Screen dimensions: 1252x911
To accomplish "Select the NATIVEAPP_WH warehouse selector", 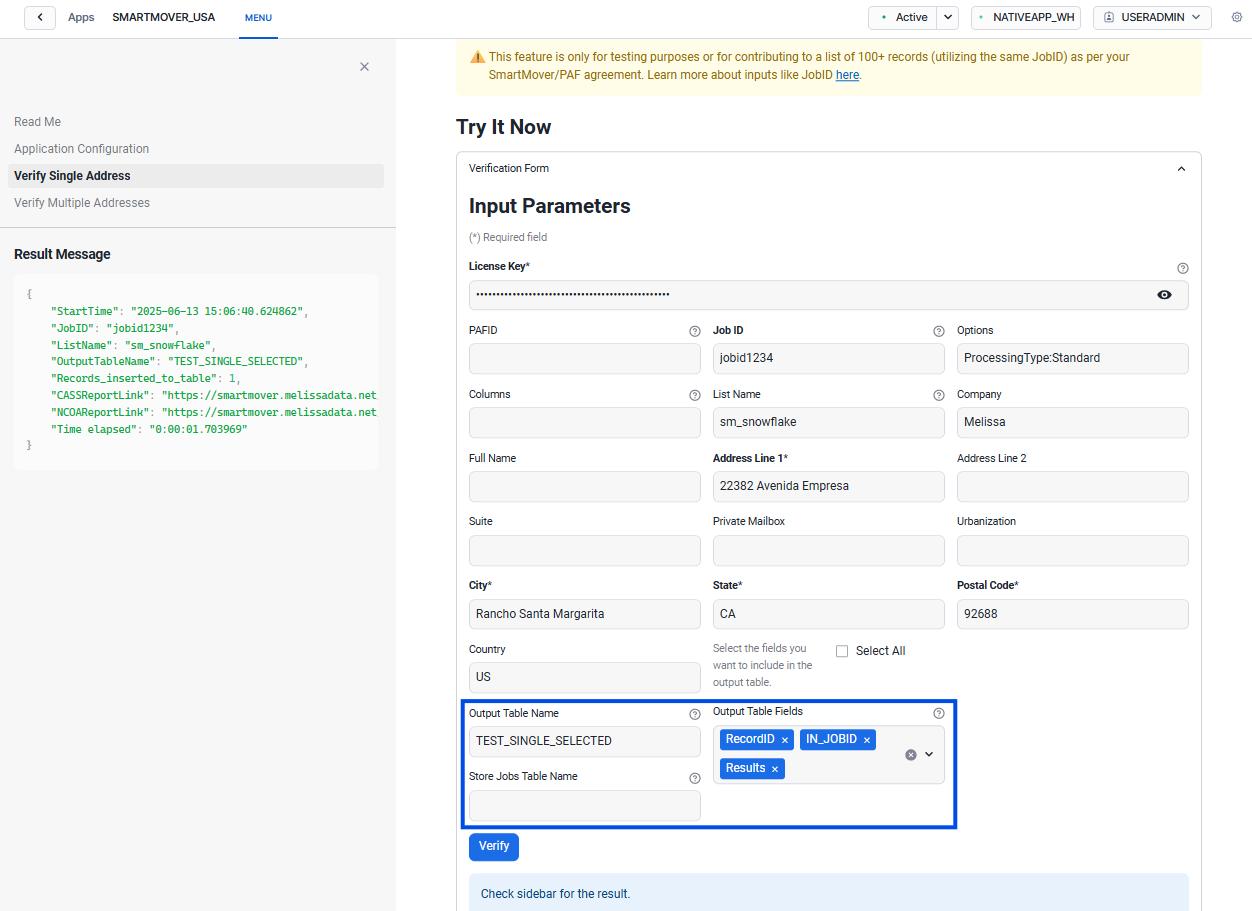I will click(x=1026, y=17).
